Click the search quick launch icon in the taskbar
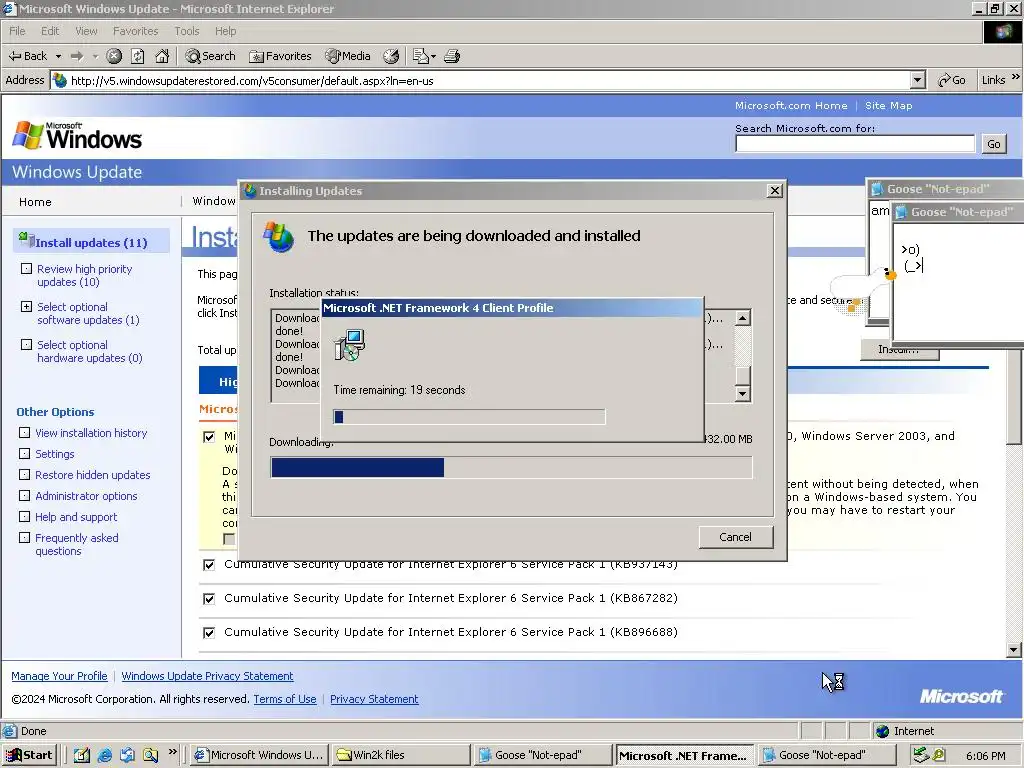The image size is (1024, 768). (x=150, y=755)
